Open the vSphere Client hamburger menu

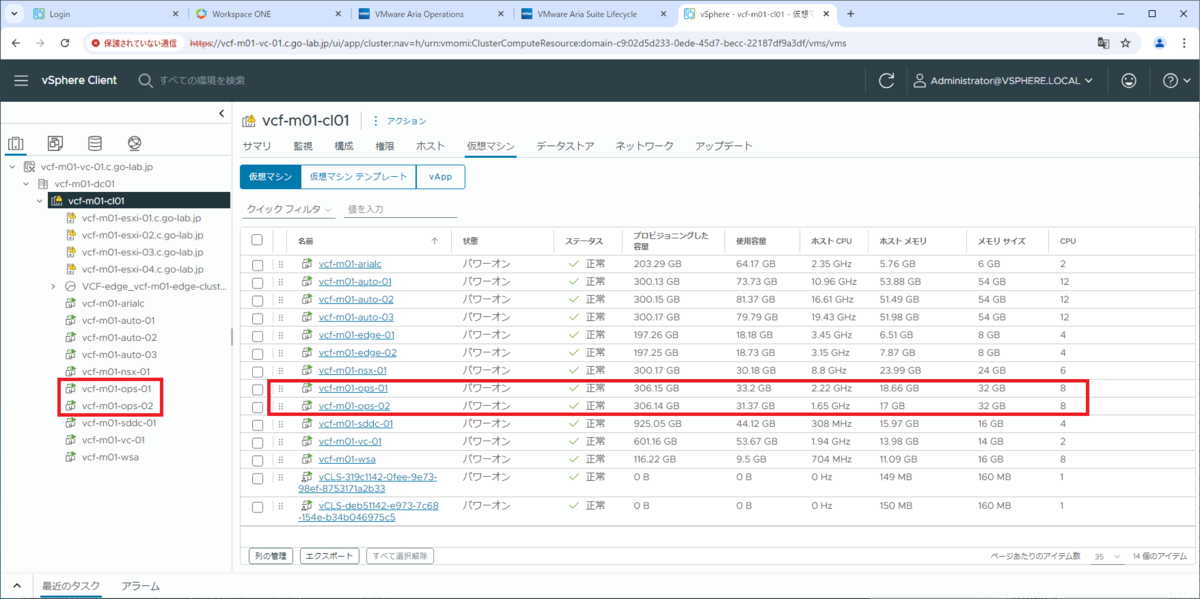(x=22, y=80)
